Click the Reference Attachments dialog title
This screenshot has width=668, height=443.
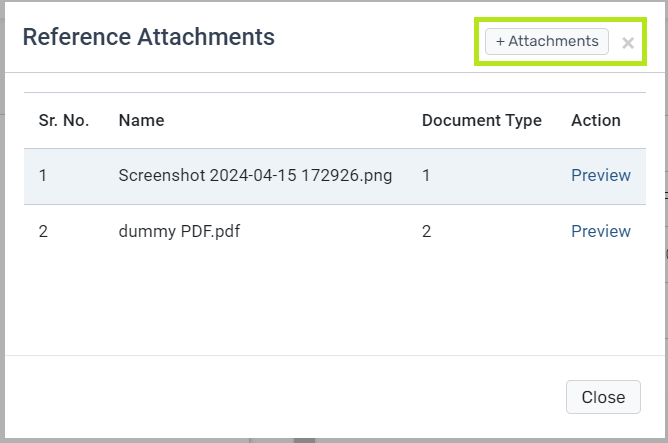point(149,37)
